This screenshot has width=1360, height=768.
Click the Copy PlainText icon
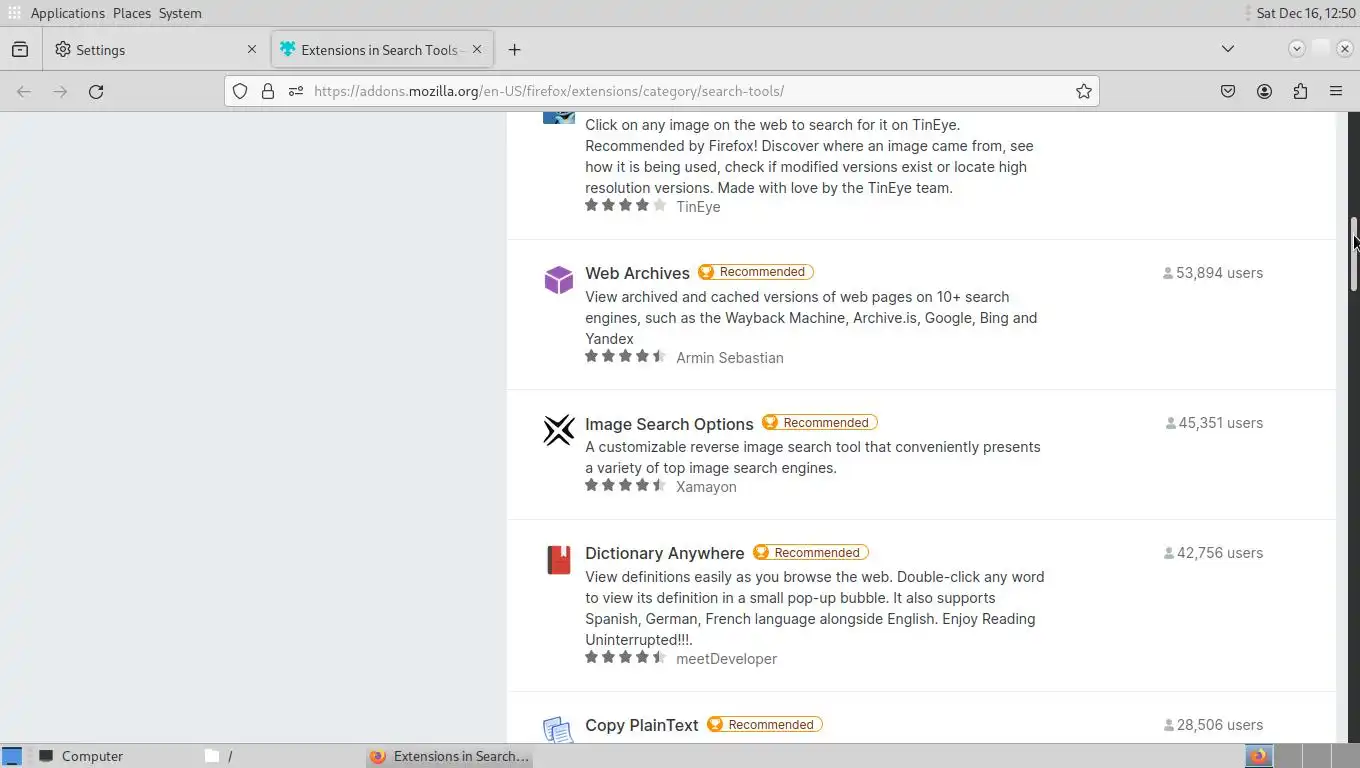click(x=559, y=730)
